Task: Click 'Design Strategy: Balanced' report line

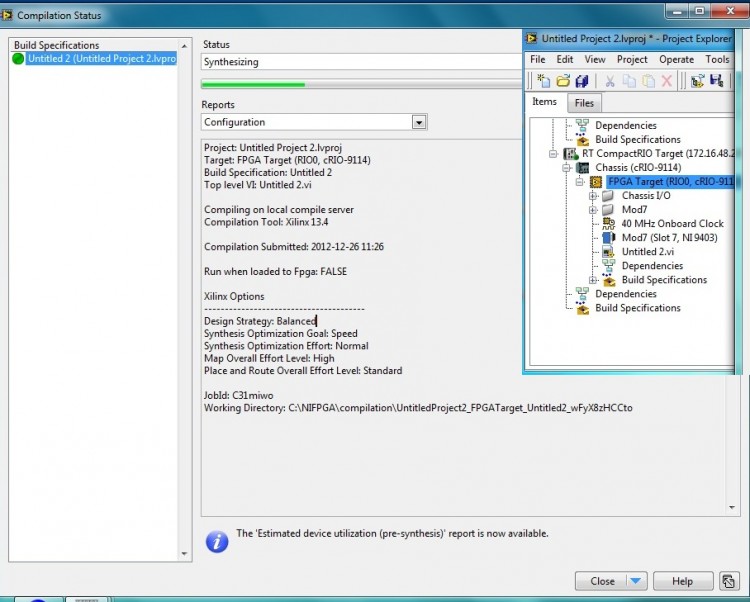Action: point(260,321)
